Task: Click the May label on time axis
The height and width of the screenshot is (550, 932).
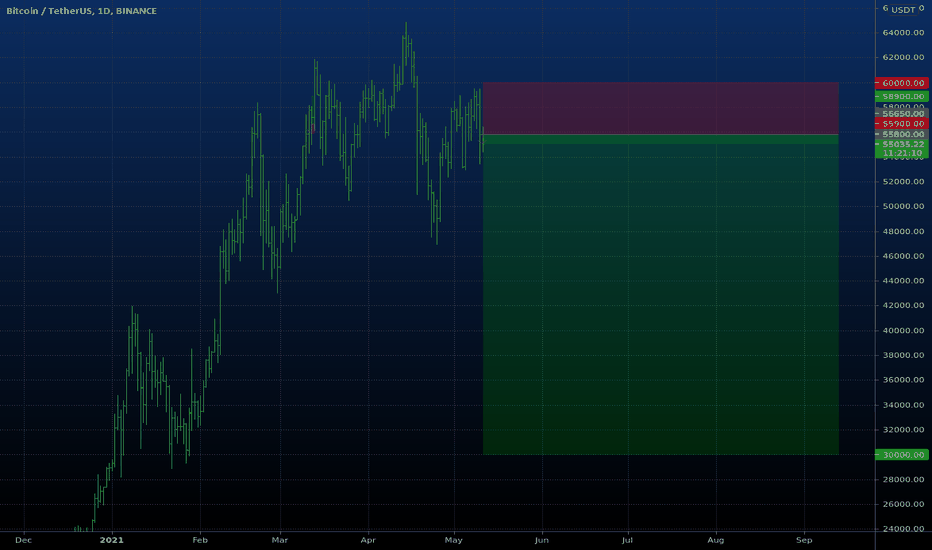Action: [454, 540]
